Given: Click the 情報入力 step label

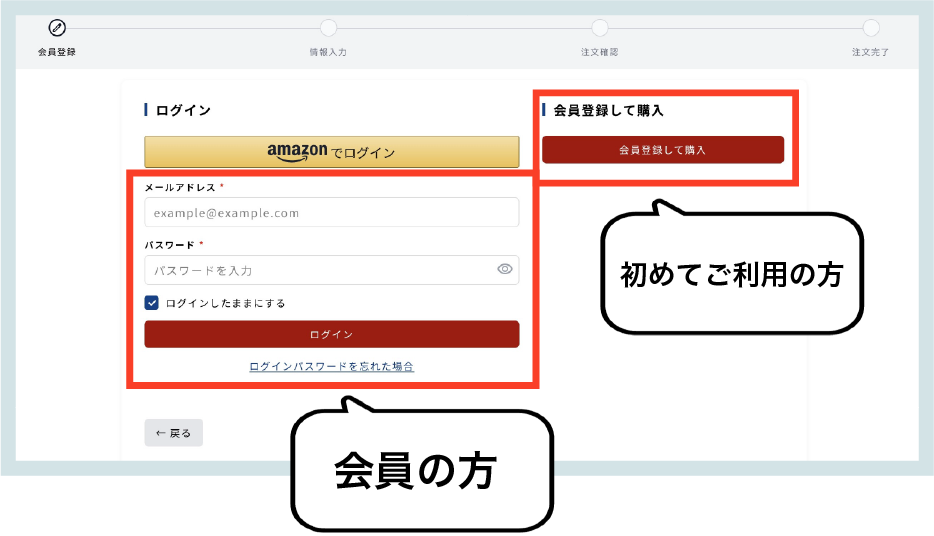Looking at the screenshot, I should click(328, 52).
